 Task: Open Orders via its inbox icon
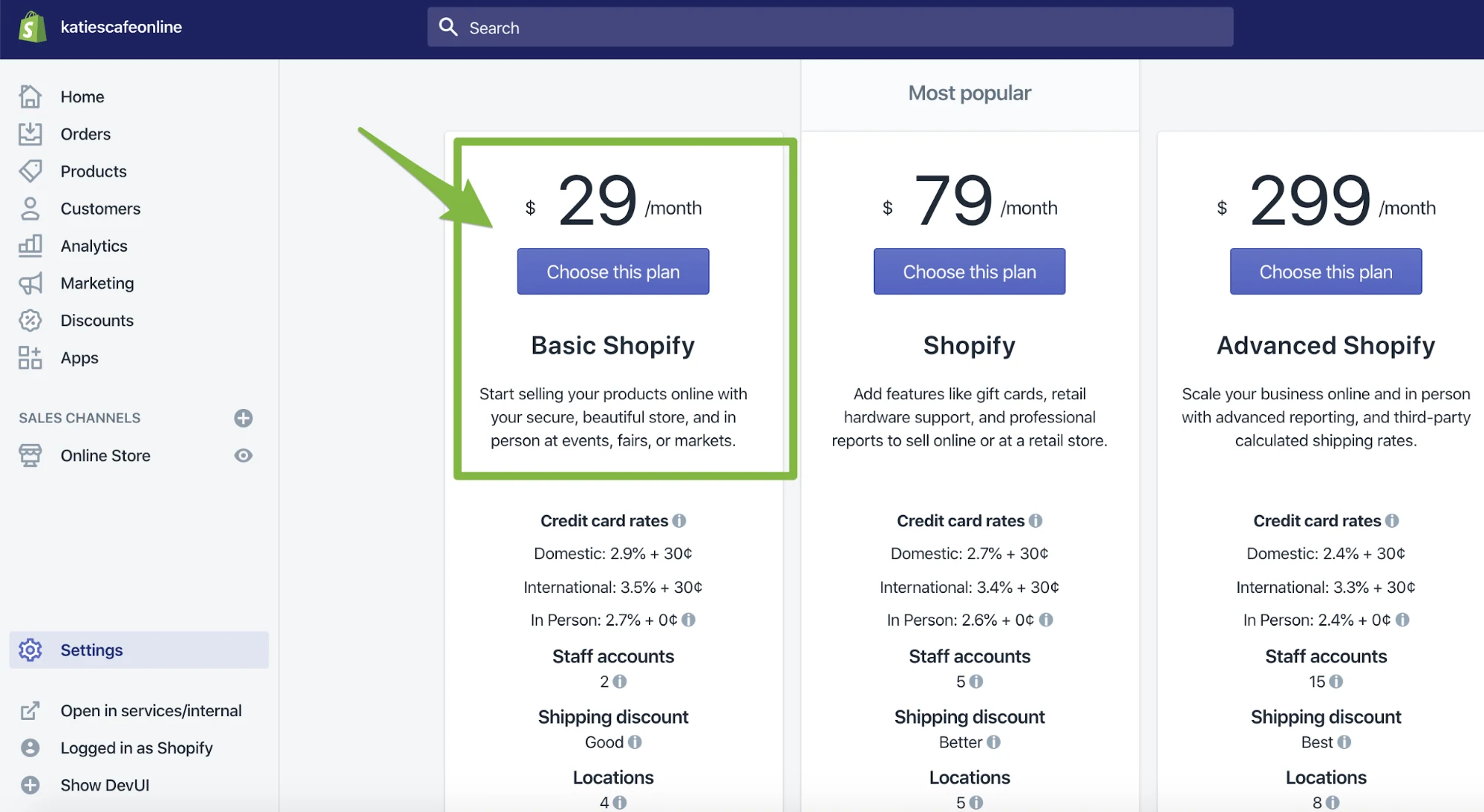pos(30,134)
